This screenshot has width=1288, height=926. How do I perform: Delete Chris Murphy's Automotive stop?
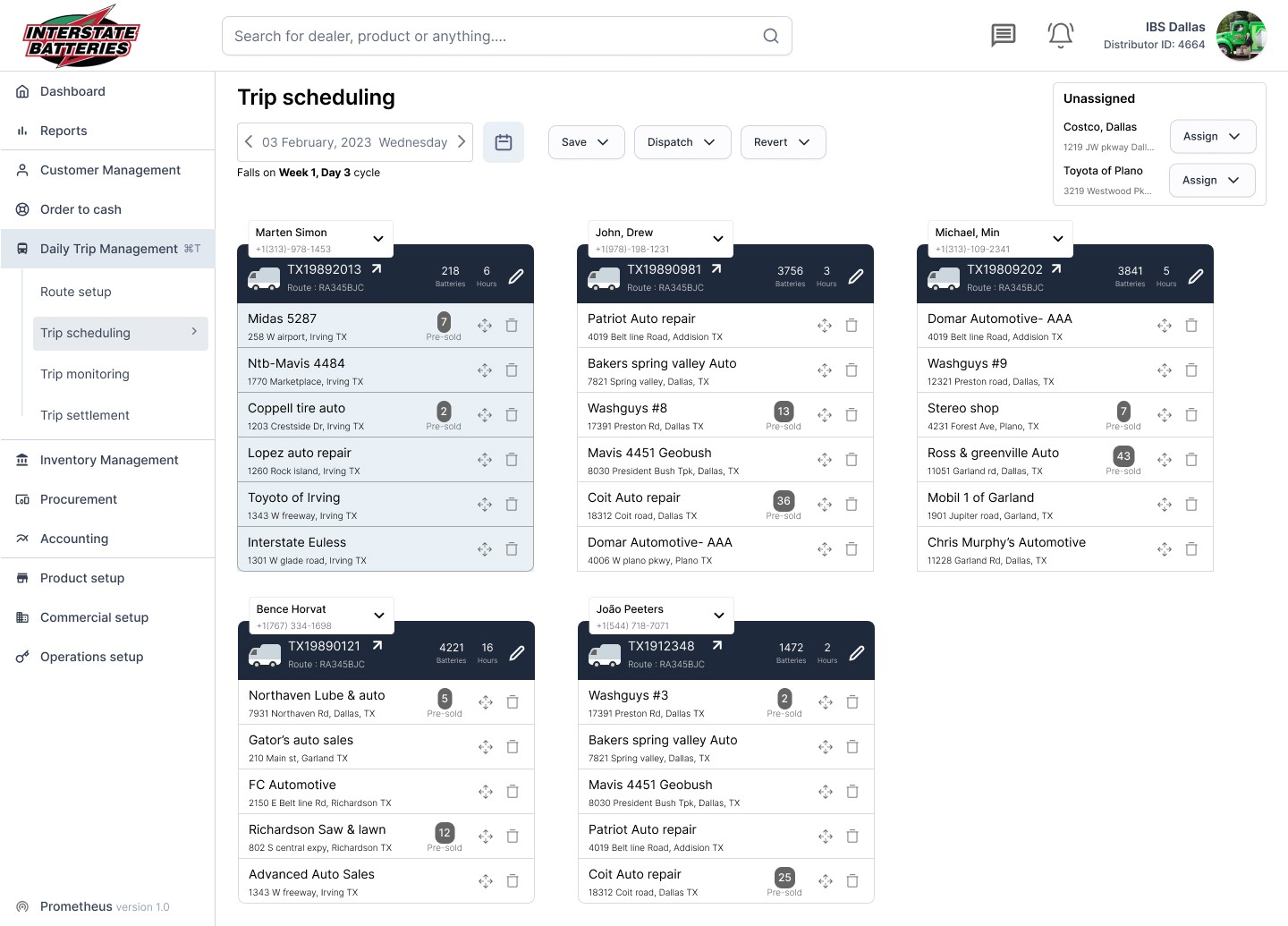click(1191, 549)
